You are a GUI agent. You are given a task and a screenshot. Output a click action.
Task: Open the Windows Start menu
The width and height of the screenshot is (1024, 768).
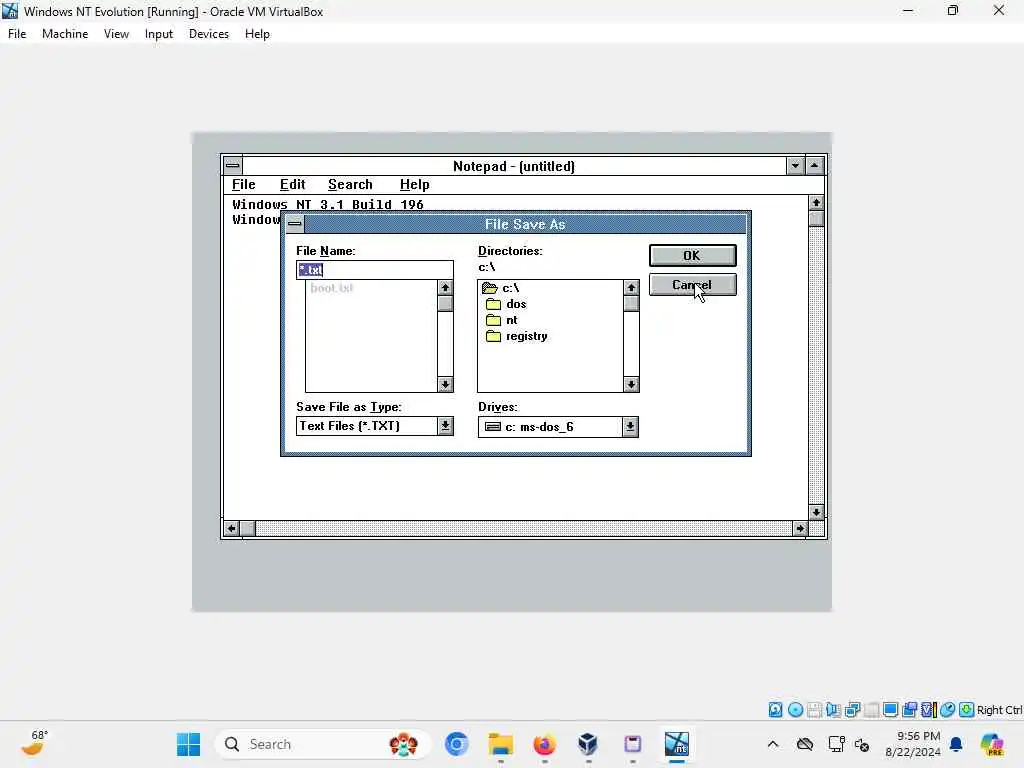point(189,744)
